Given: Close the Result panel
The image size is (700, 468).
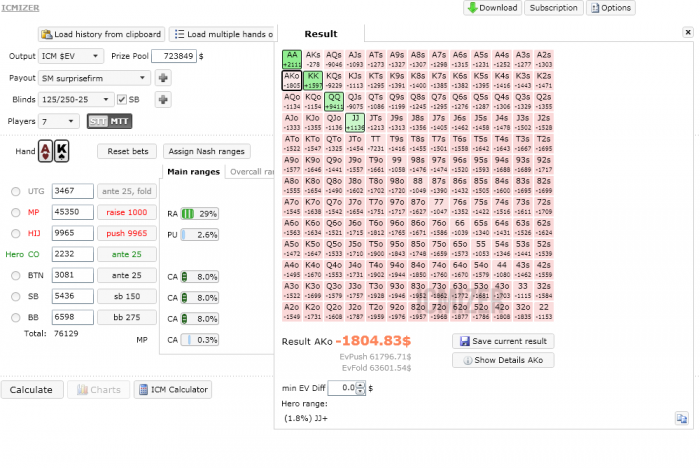Looking at the screenshot, I should [688, 32].
